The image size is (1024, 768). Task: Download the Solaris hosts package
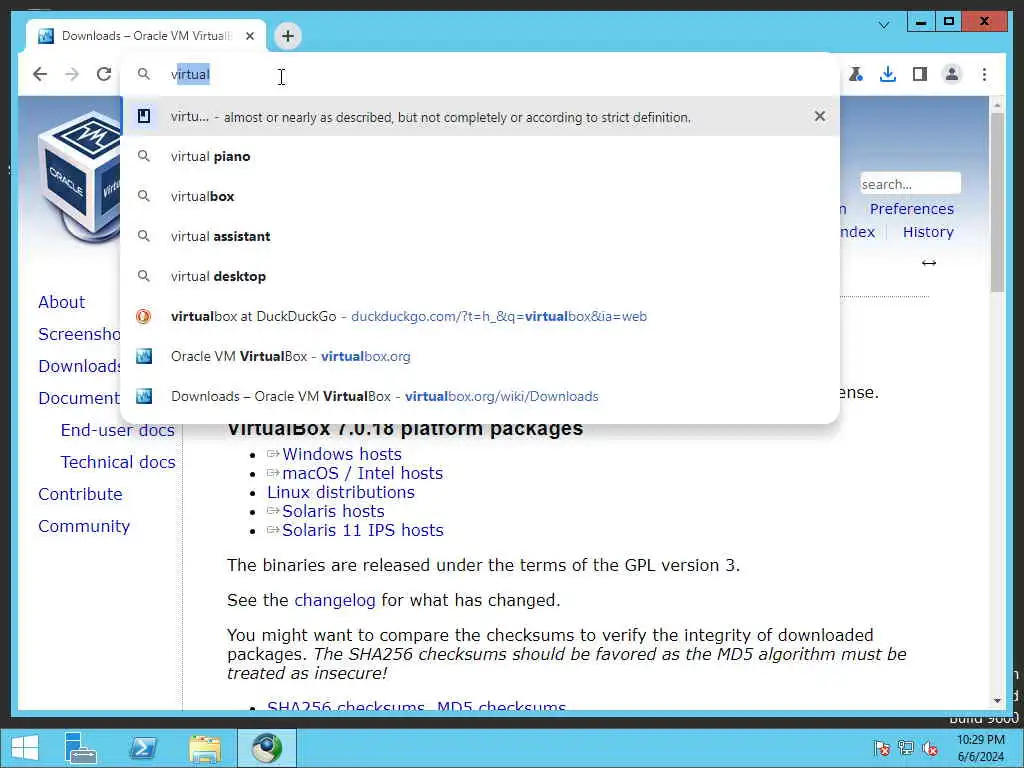(333, 511)
